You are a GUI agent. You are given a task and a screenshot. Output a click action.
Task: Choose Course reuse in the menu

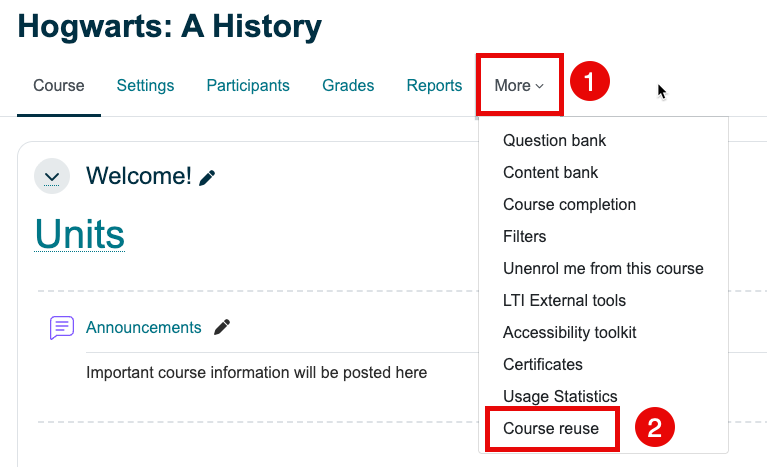[x=551, y=429]
